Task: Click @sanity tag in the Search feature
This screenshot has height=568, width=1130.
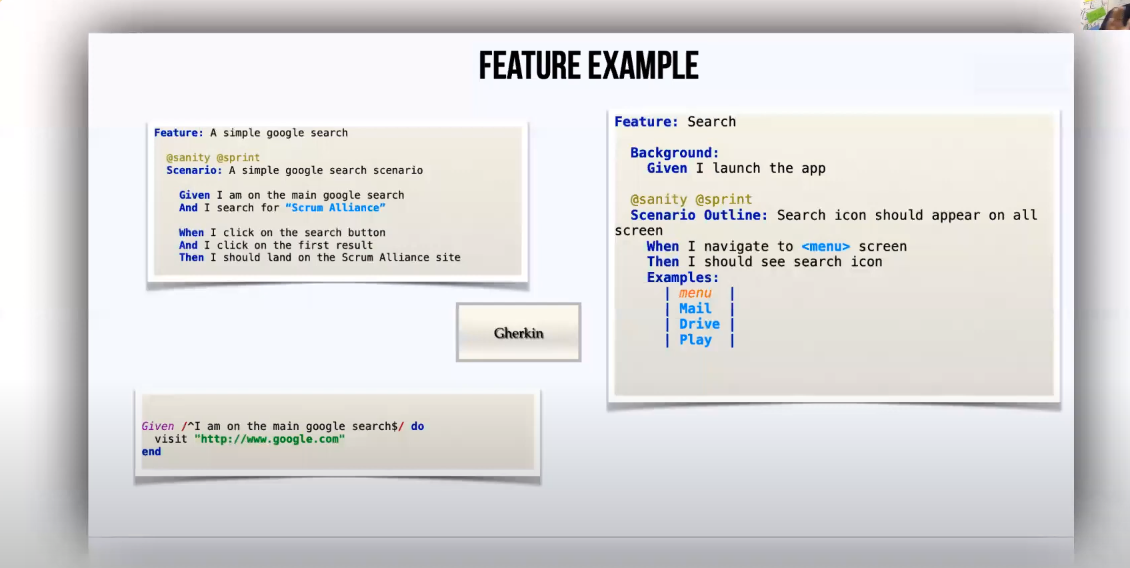Action: tap(658, 200)
